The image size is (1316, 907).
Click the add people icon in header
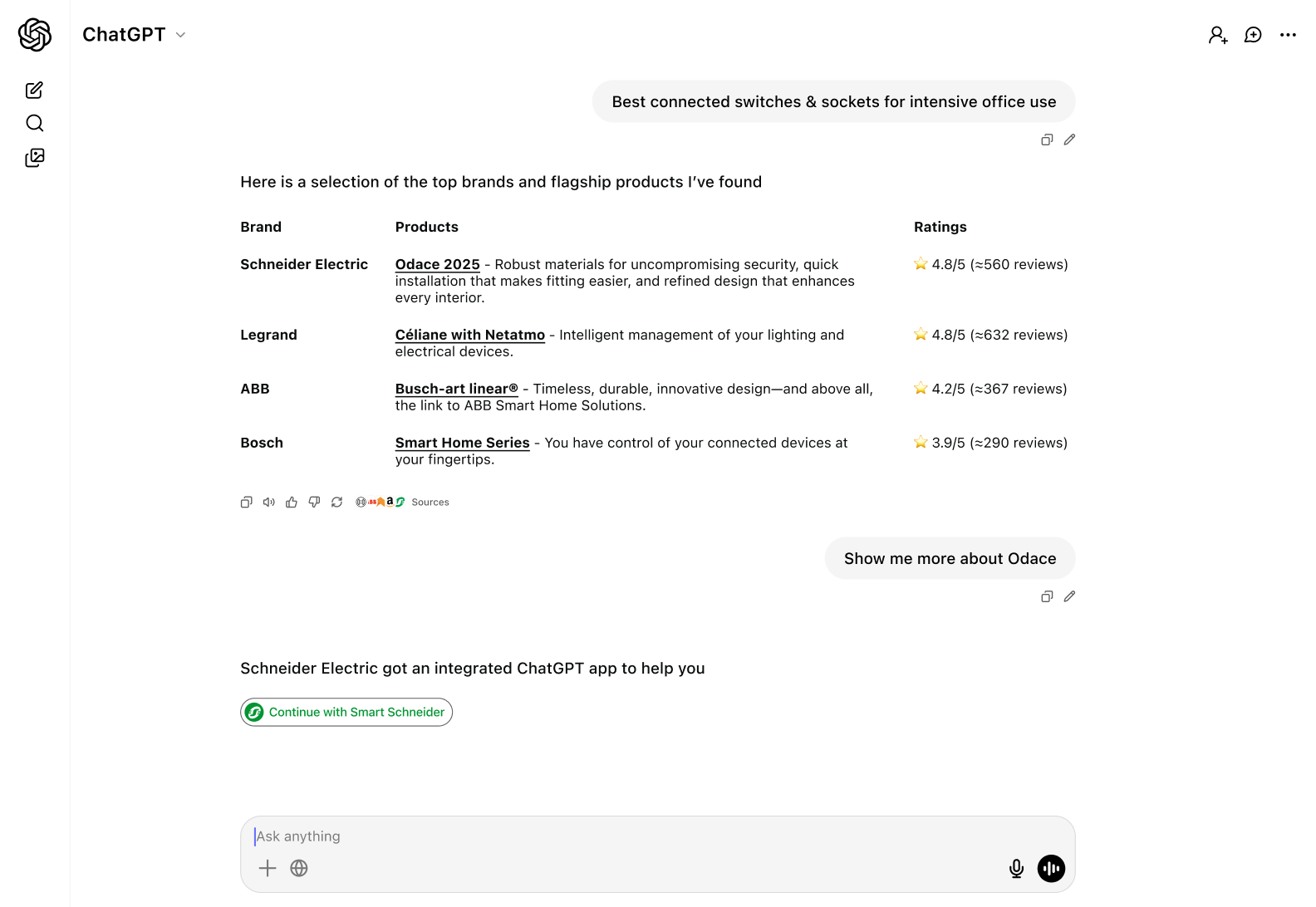[1218, 35]
